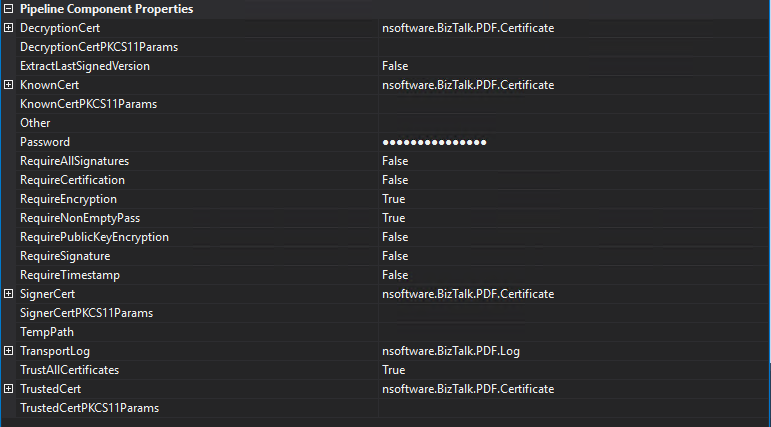The height and width of the screenshot is (427, 771).
Task: Click the KnownCert nsoftware.BizTalk.PDF.Certificate value
Action: pyautogui.click(x=468, y=85)
